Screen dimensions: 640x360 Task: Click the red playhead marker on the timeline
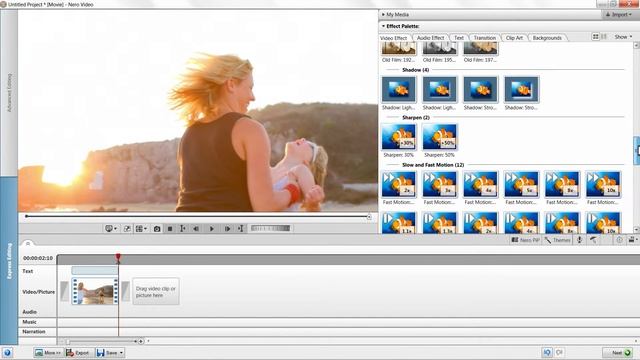click(118, 257)
